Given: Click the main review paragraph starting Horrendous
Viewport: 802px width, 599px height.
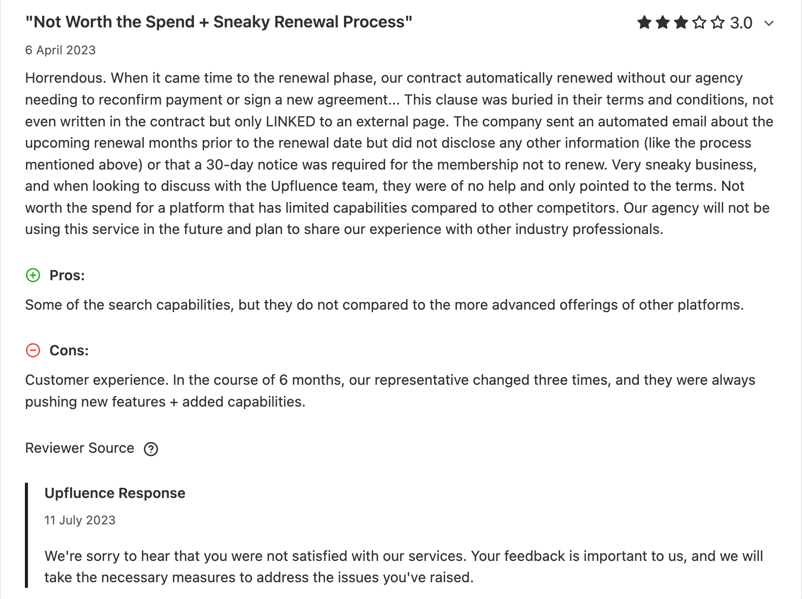Looking at the screenshot, I should [399, 153].
